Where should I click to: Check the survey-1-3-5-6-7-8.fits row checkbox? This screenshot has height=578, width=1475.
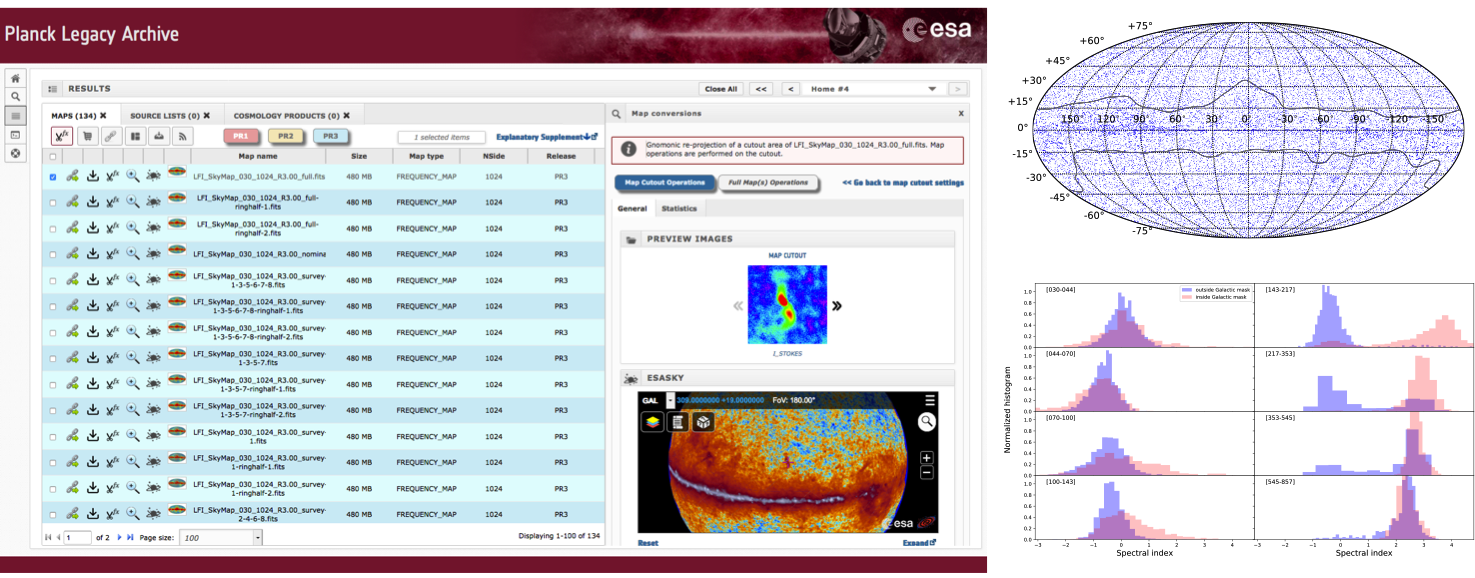[52, 281]
